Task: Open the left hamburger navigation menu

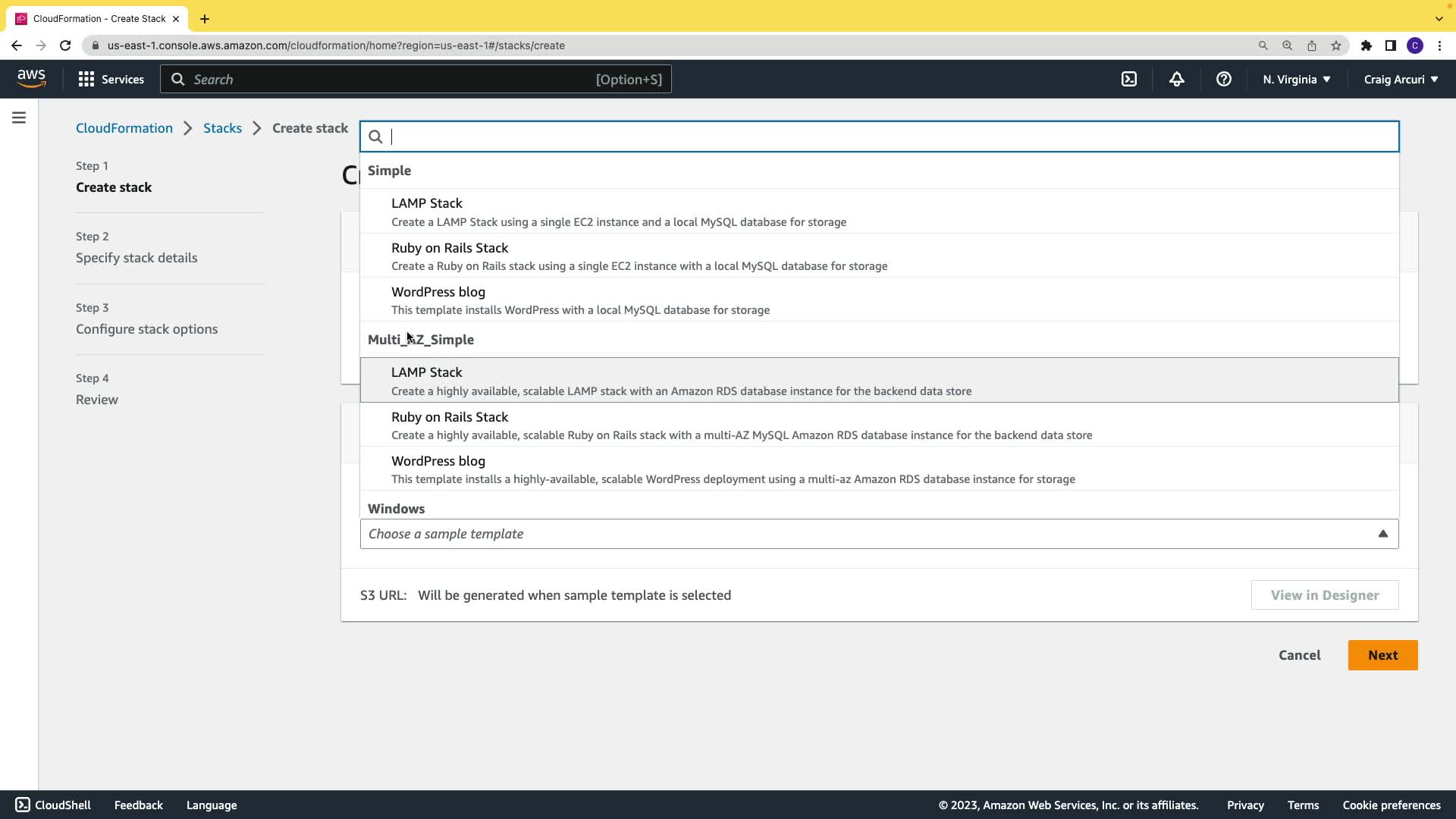Action: 19,118
